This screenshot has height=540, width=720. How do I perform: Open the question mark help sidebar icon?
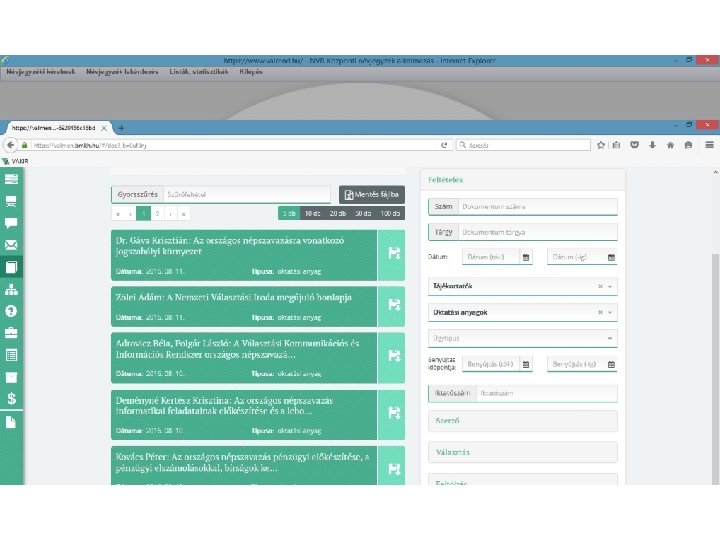point(11,311)
